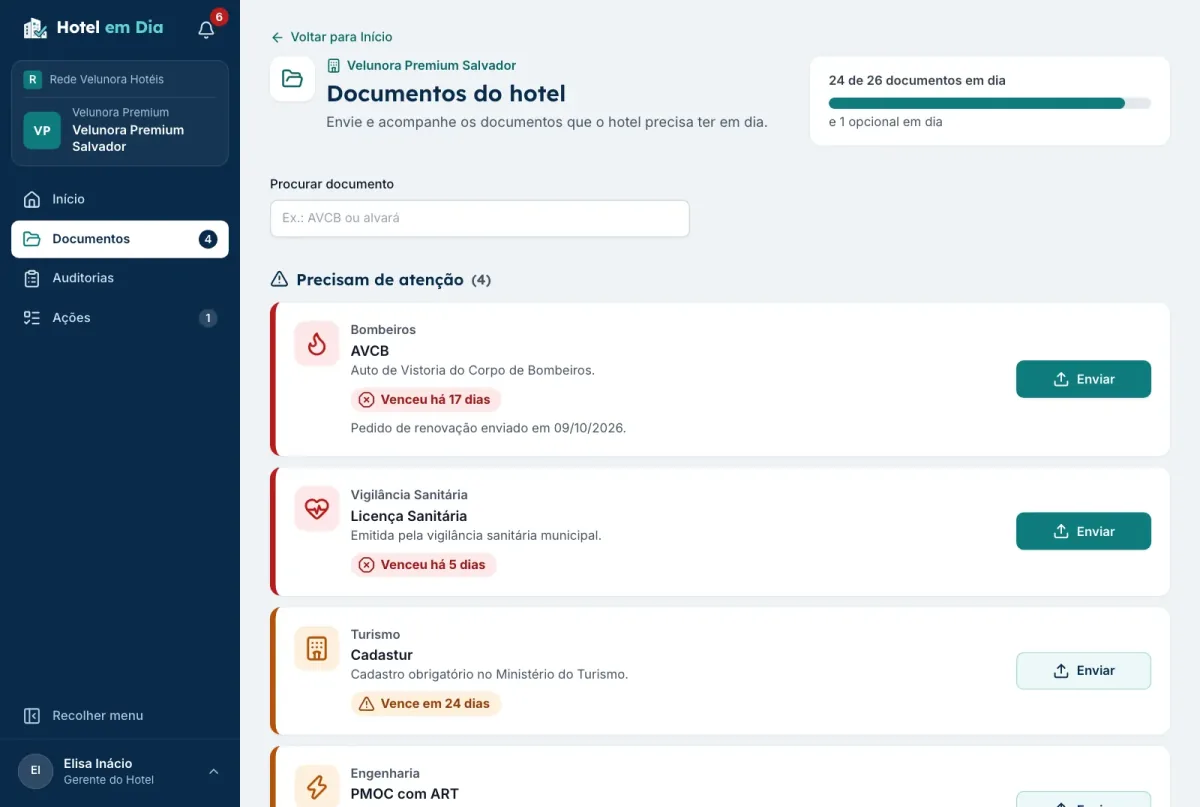Click the Hotel em Dia logo

tap(93, 28)
